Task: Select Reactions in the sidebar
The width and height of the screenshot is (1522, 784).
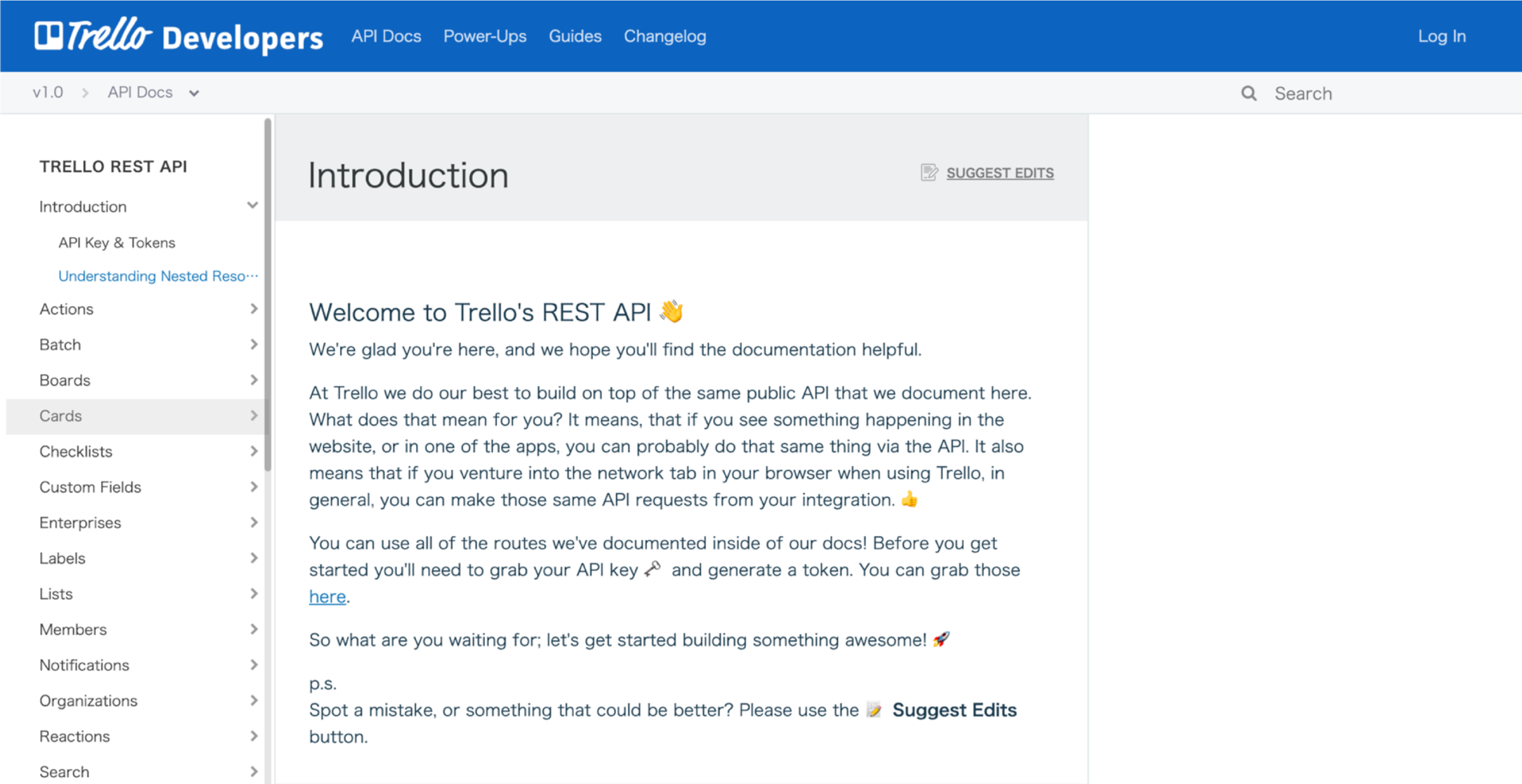Action: click(x=74, y=736)
